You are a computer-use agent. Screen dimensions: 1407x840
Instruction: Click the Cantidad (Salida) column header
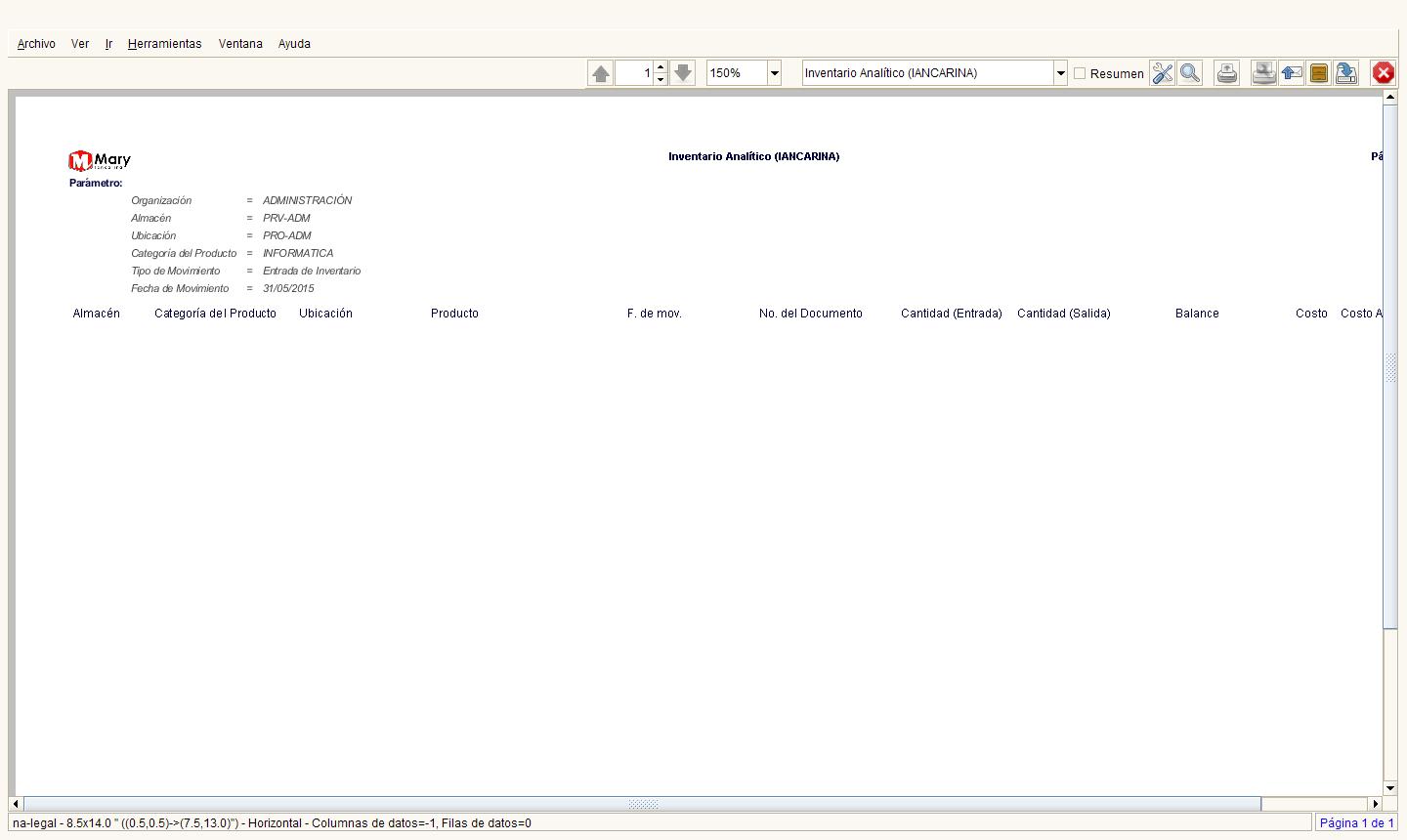1064,314
